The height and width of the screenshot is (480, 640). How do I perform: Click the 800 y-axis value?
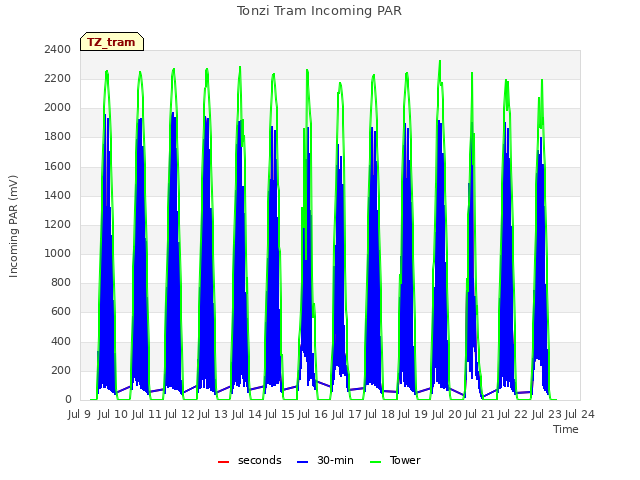(x=61, y=282)
